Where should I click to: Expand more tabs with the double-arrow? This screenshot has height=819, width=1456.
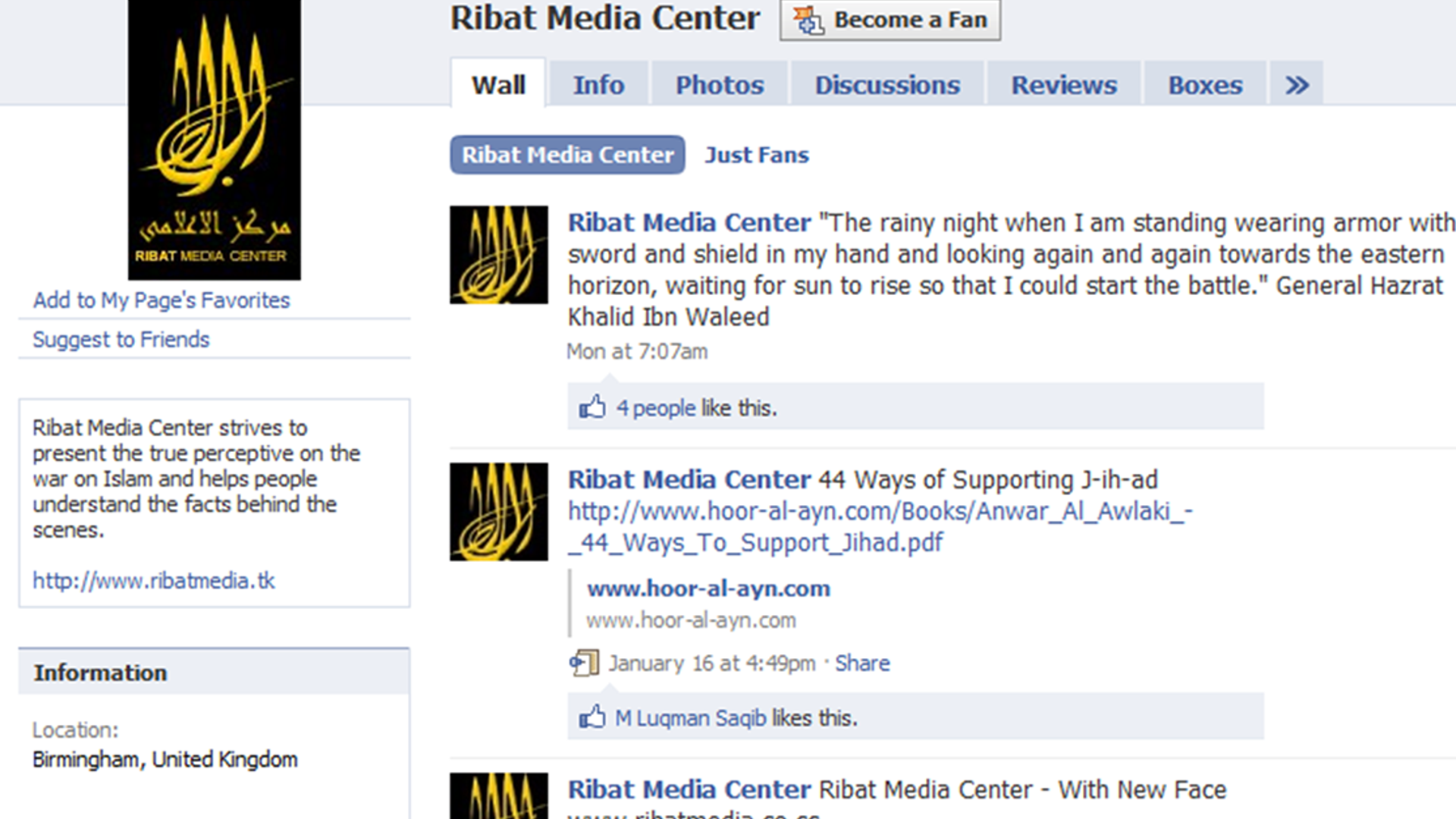coord(1297,84)
